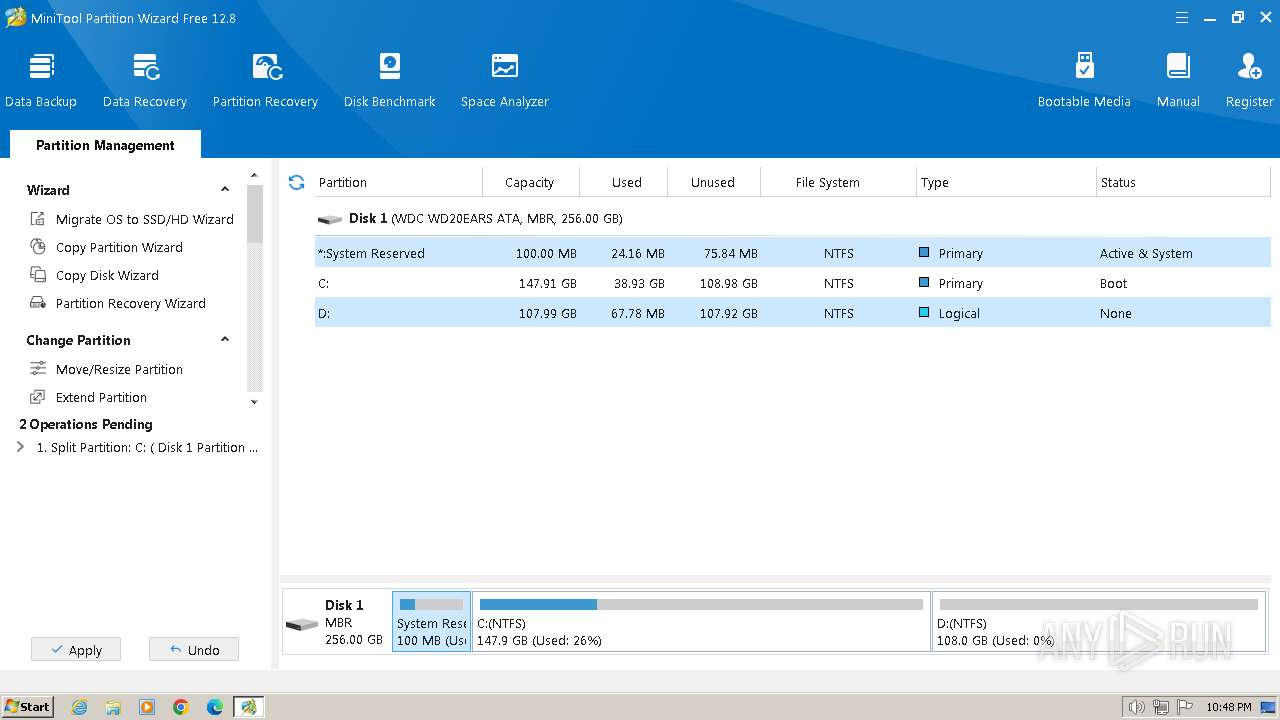Open Internet Explorer from the taskbar
Image resolution: width=1280 pixels, height=720 pixels.
(x=80, y=707)
